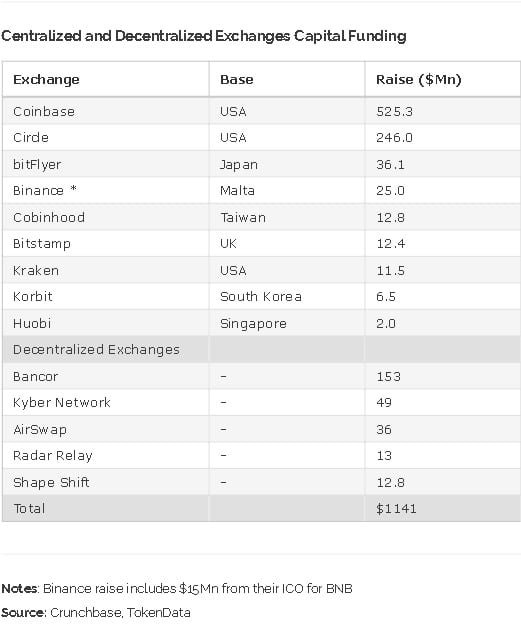Click the $1141 total value
521x629 pixels.
pyautogui.click(x=396, y=509)
